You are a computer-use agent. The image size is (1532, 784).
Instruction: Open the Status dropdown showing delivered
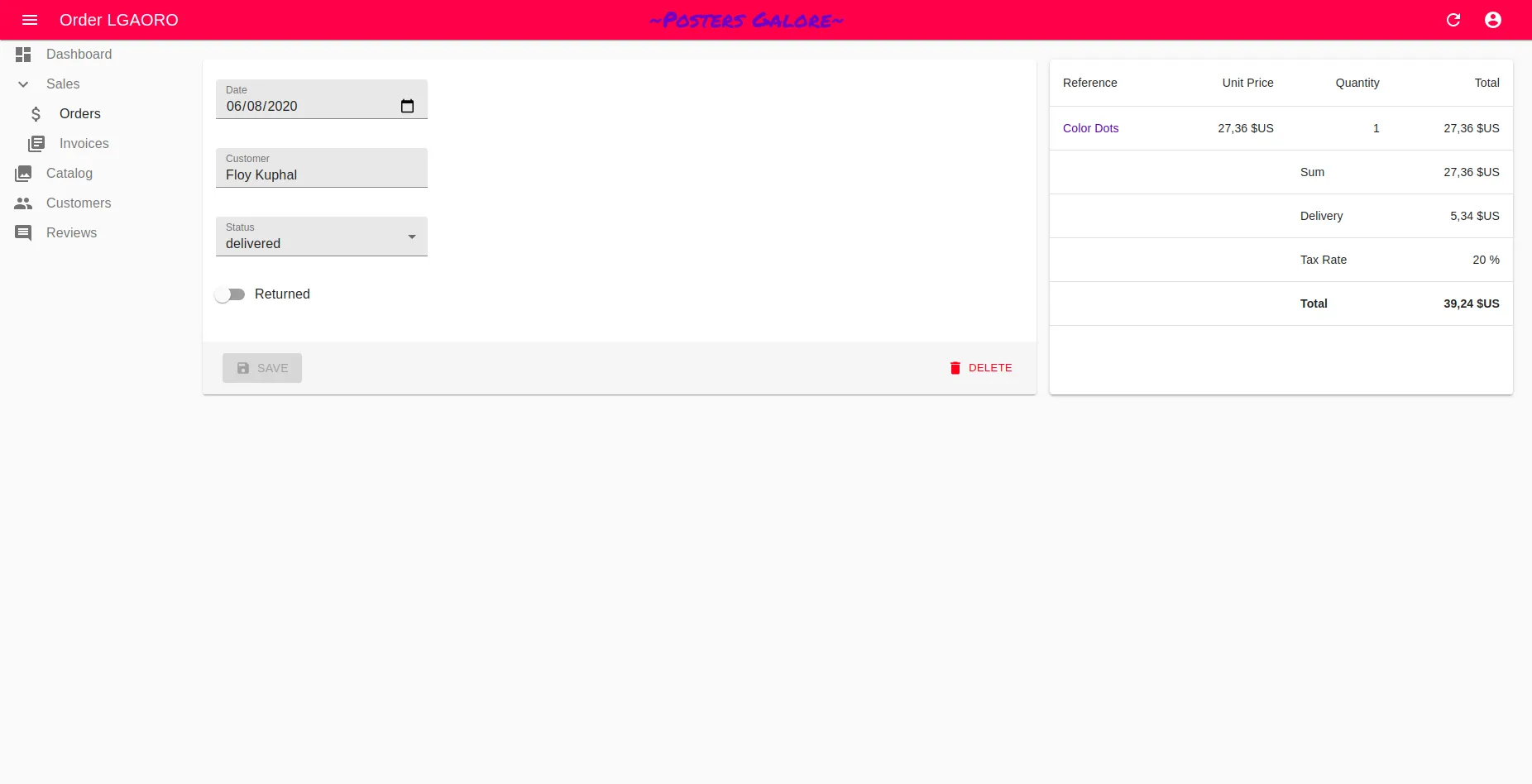(321, 240)
